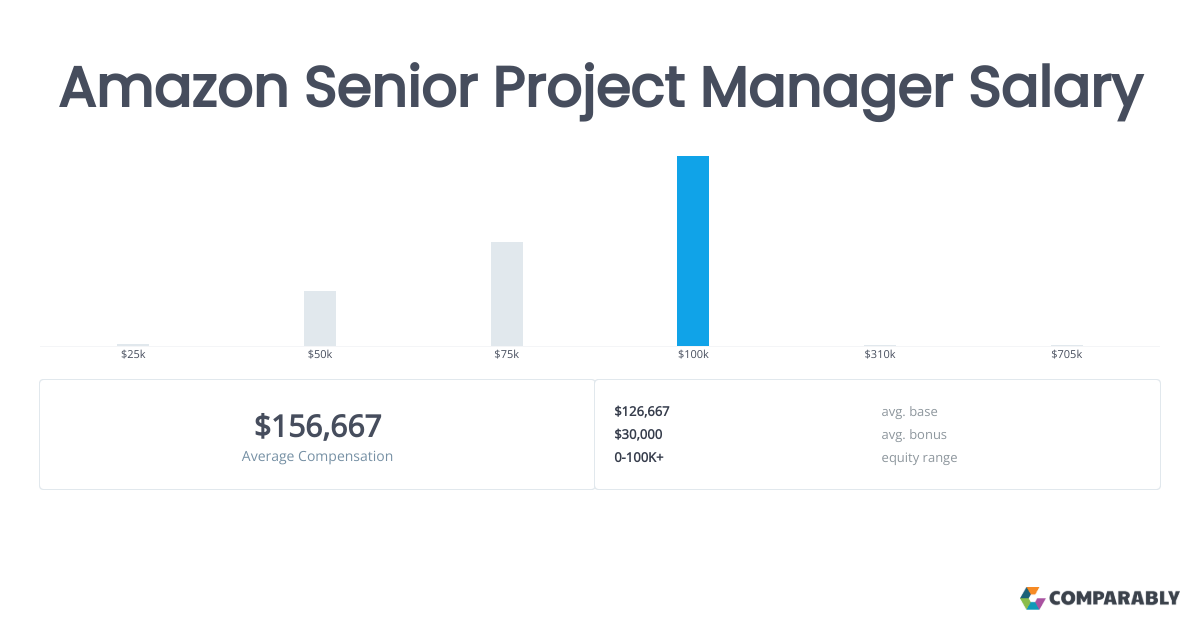Click the $100k axis label
This screenshot has width=1200, height=630.
[x=693, y=355]
